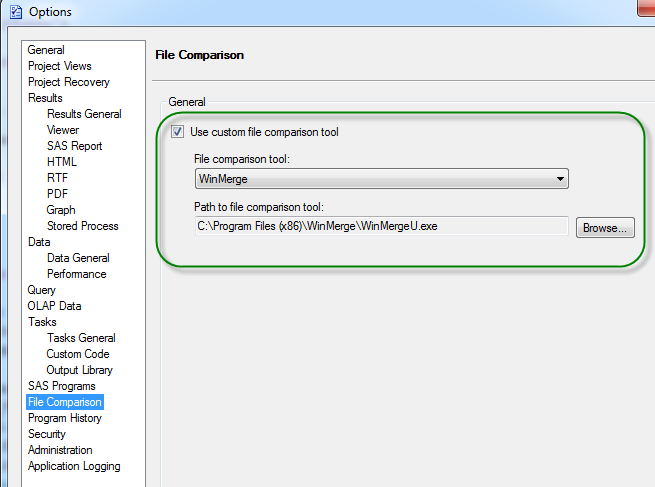Click the Options window title icon
Image resolution: width=655 pixels, height=487 pixels.
point(16,12)
